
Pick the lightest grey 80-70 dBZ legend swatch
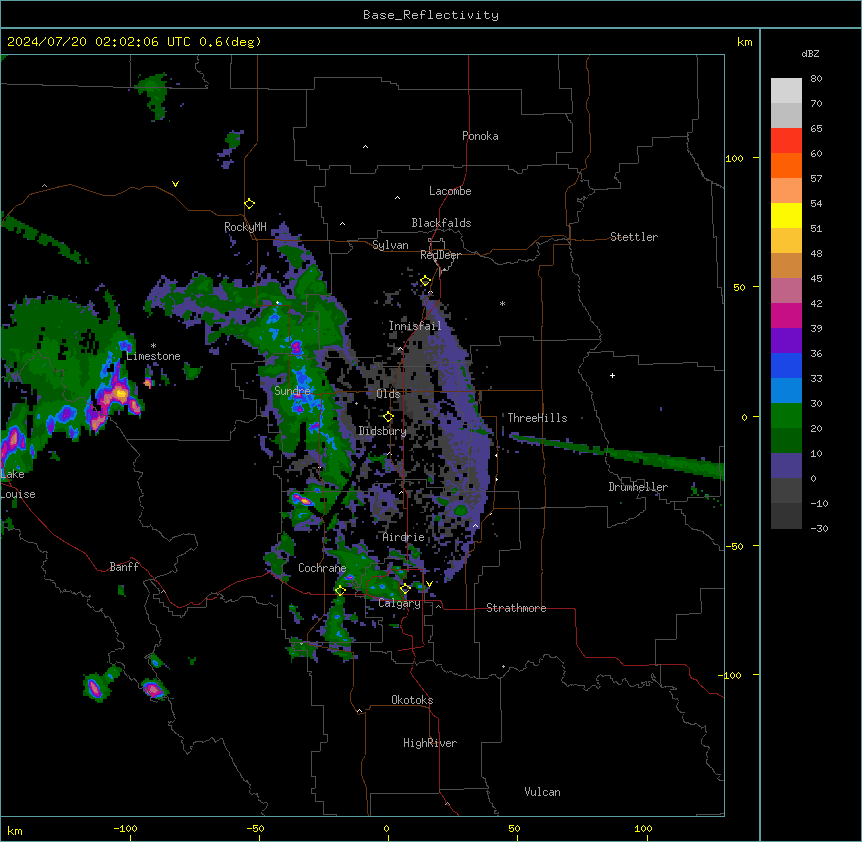coord(786,91)
